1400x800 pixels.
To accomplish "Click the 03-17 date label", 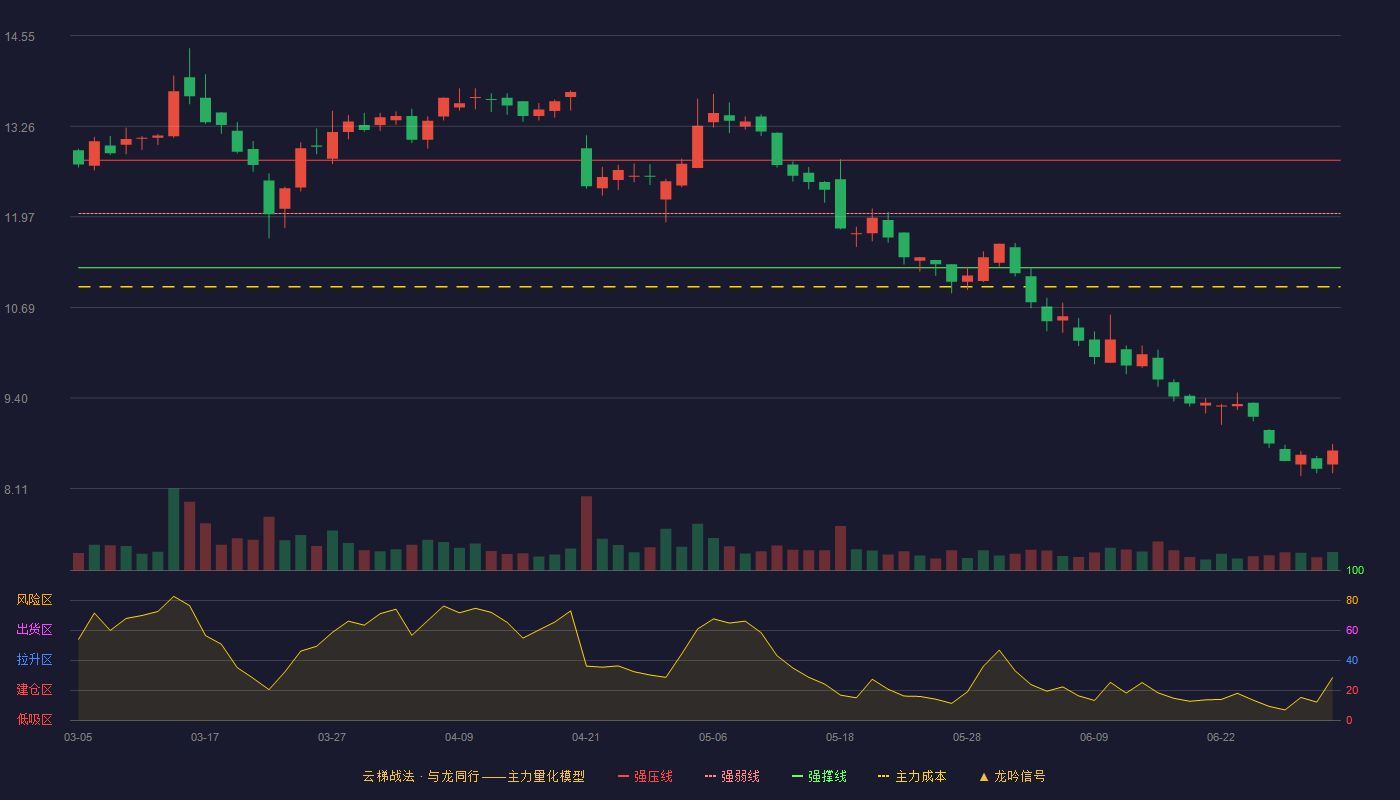I will point(205,737).
